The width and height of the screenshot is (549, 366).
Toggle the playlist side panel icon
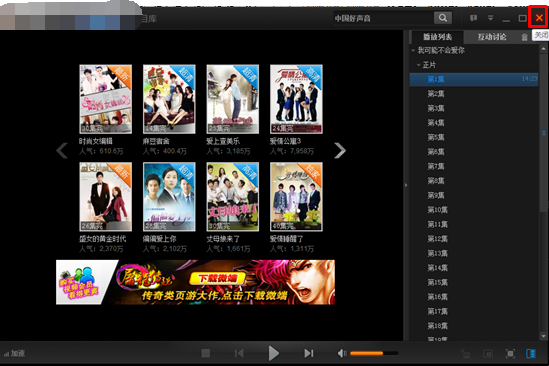[531, 354]
